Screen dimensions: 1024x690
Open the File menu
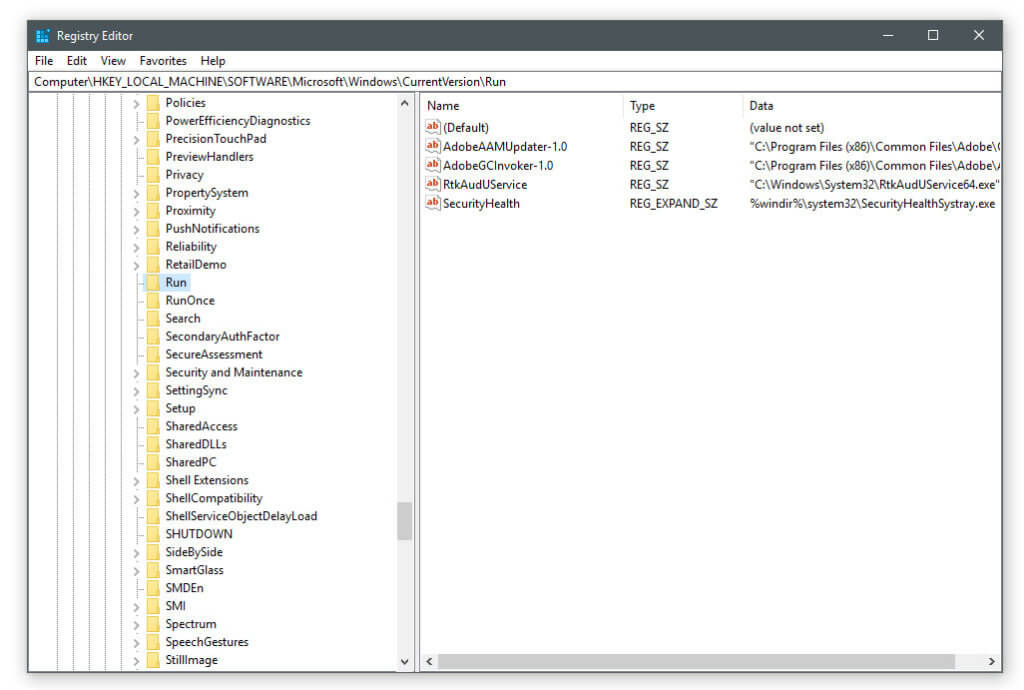tap(44, 61)
